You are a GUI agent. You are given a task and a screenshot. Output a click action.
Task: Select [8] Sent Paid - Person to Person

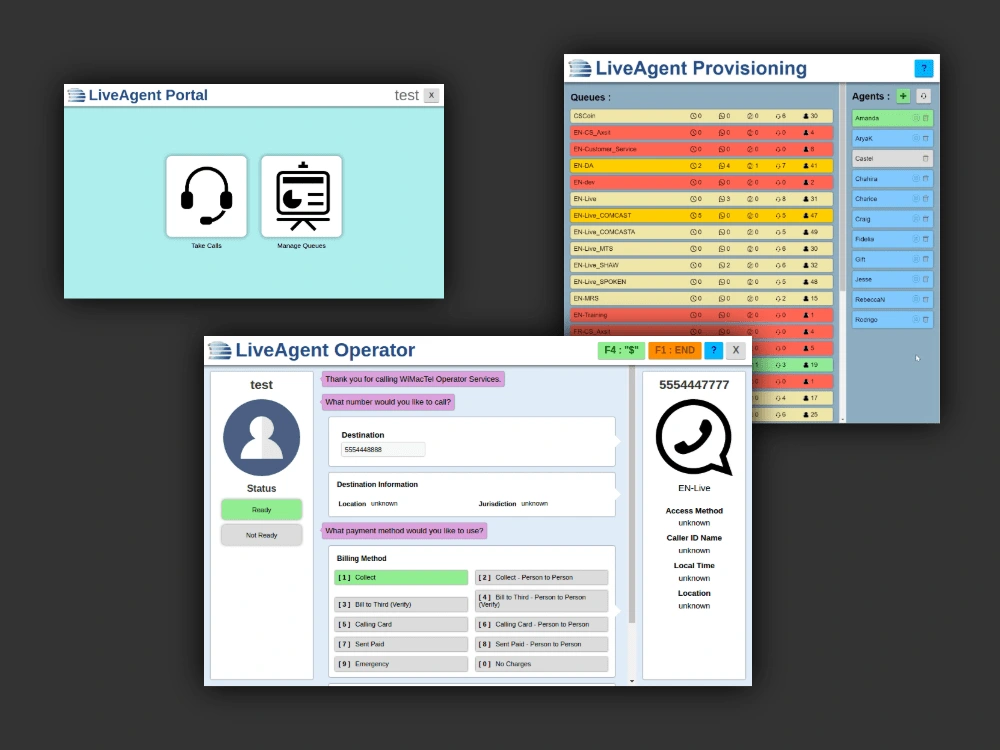point(541,644)
